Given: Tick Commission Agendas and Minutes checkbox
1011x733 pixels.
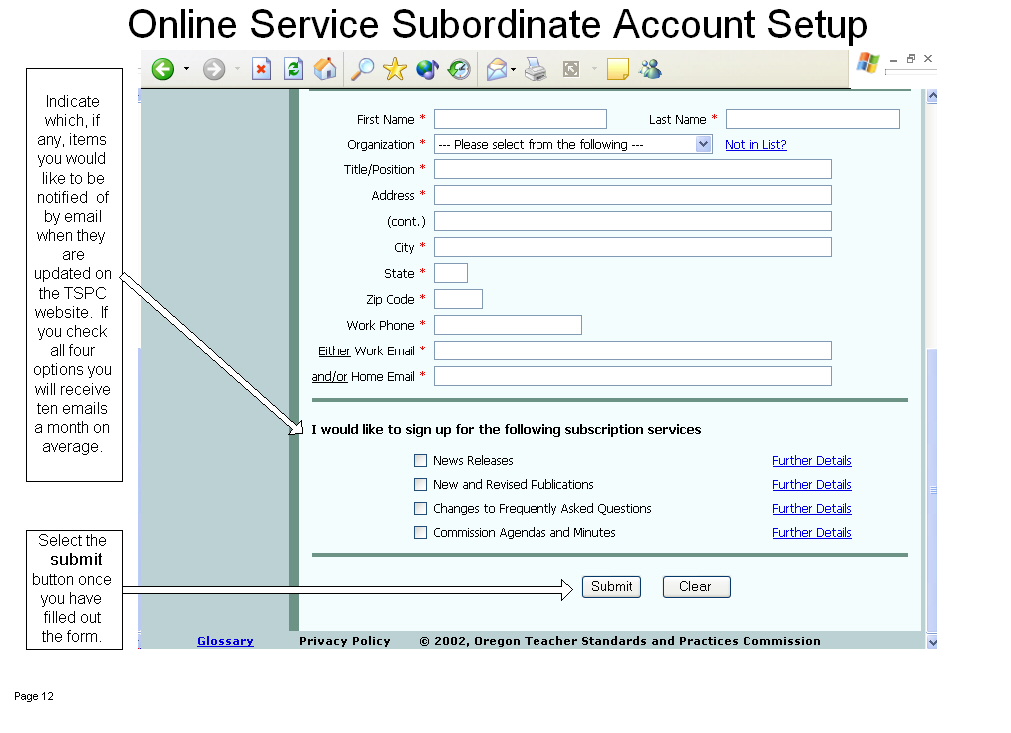Looking at the screenshot, I should (x=420, y=533).
